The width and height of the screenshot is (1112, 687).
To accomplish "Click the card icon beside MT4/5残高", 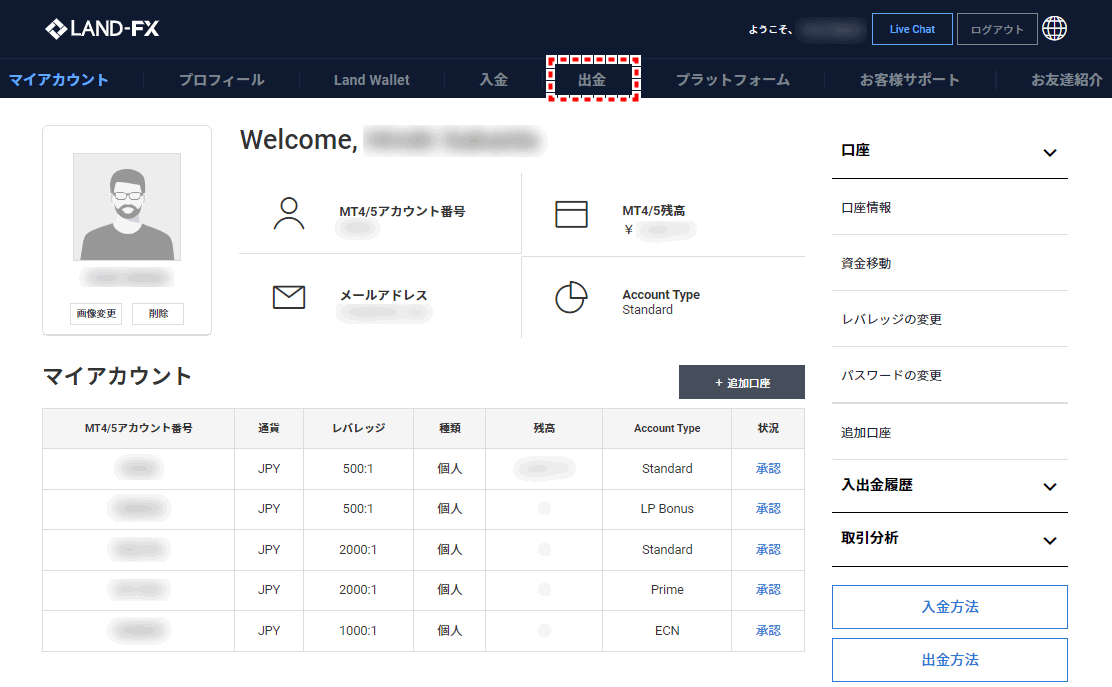I will (571, 214).
